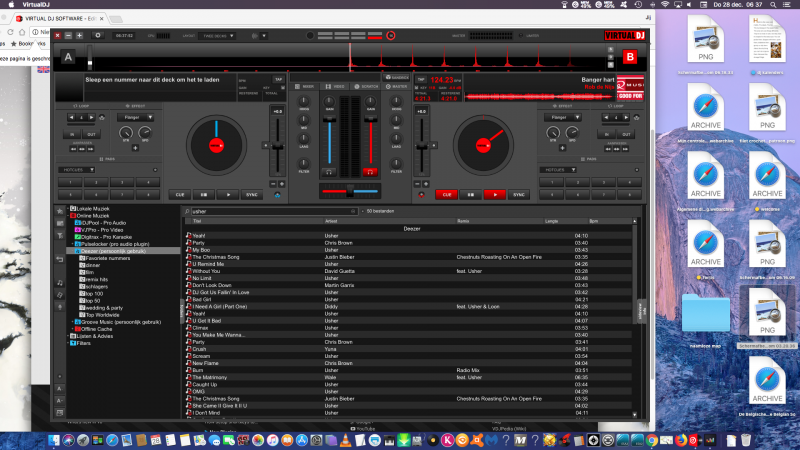This screenshot has width=800, height=450.
Task: Click deck B TAP tempo button
Action: point(421,80)
